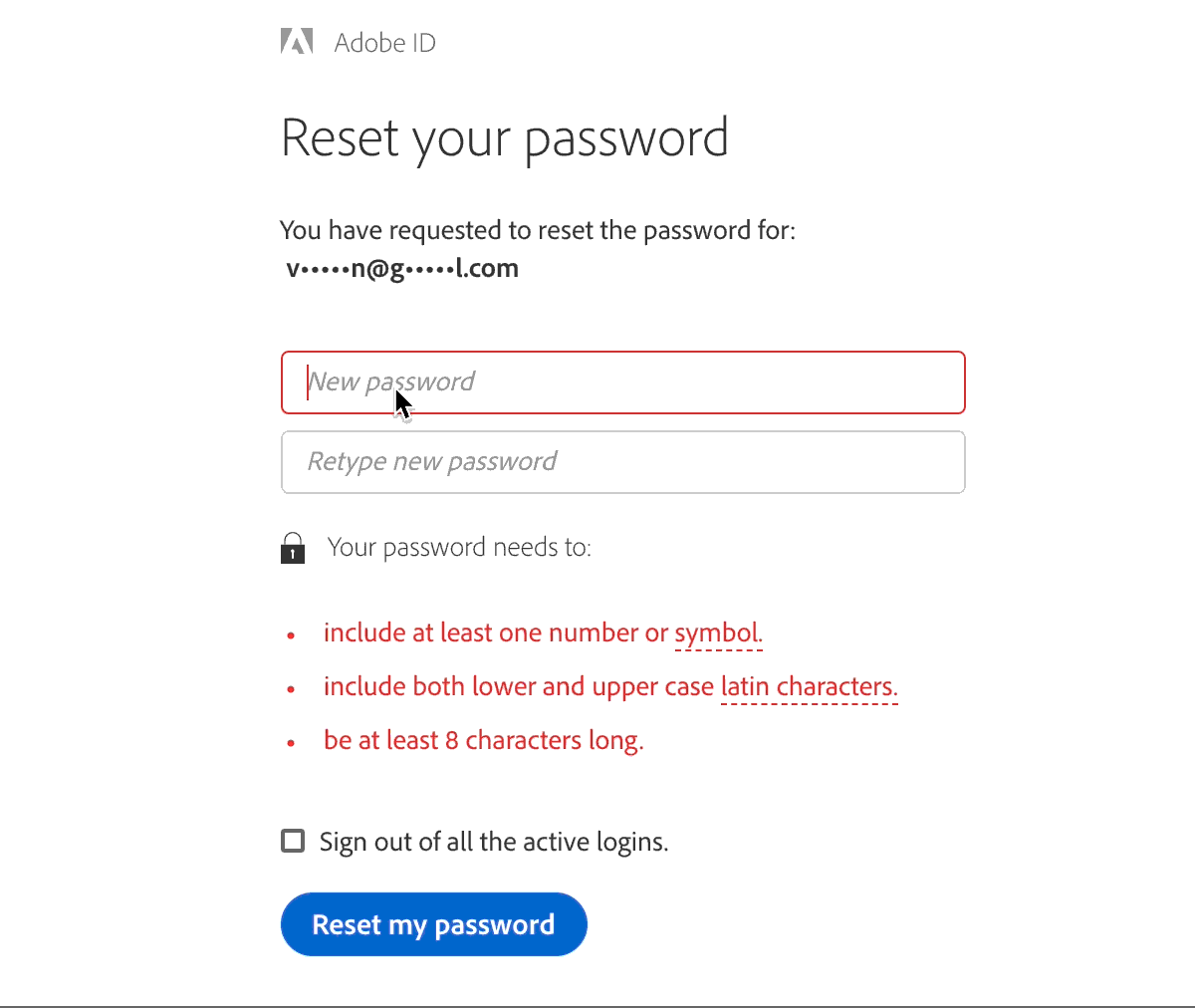Select the Reset your password heading

(x=504, y=138)
